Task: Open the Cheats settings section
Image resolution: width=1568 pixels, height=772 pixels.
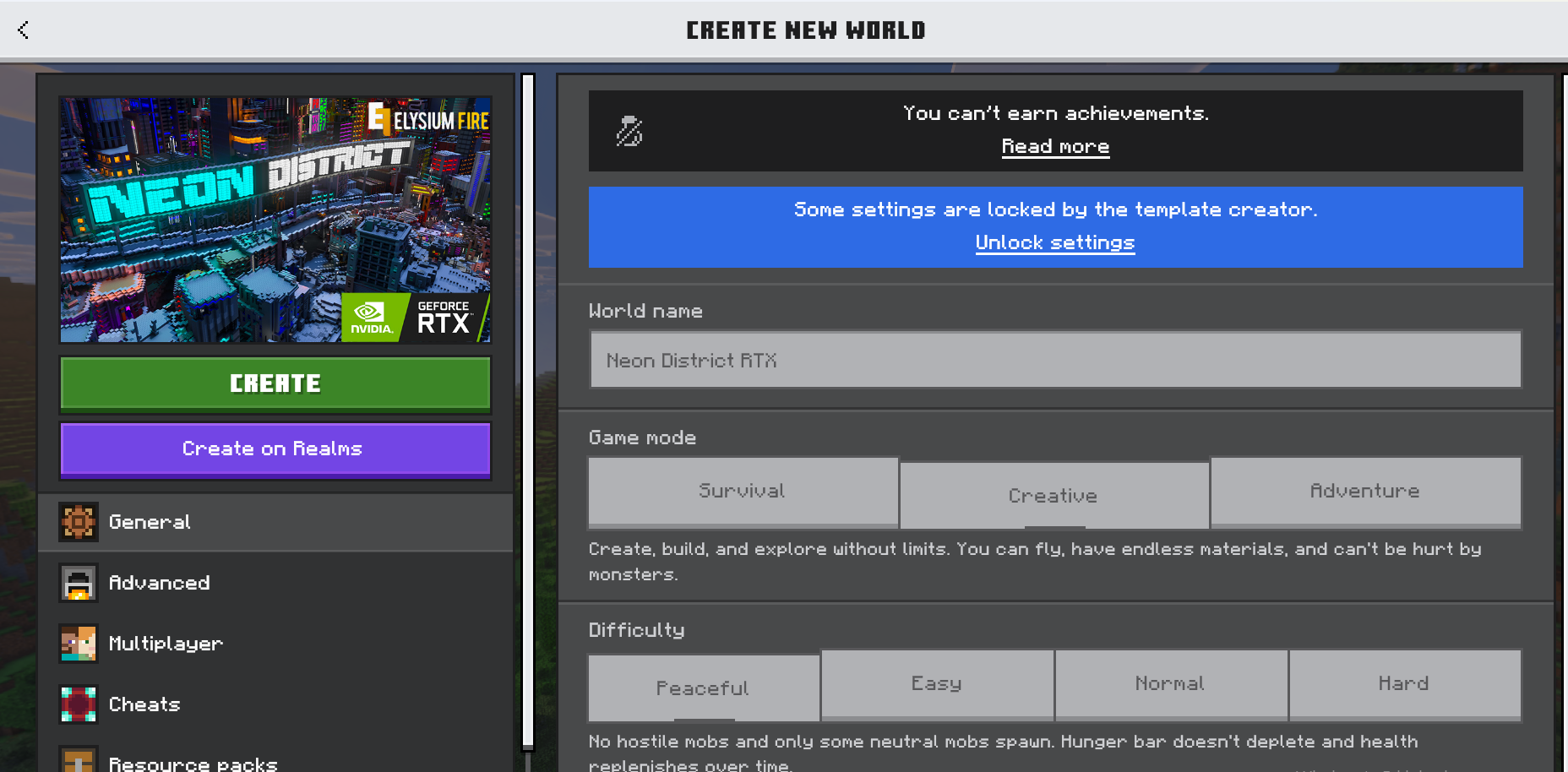Action: point(275,704)
